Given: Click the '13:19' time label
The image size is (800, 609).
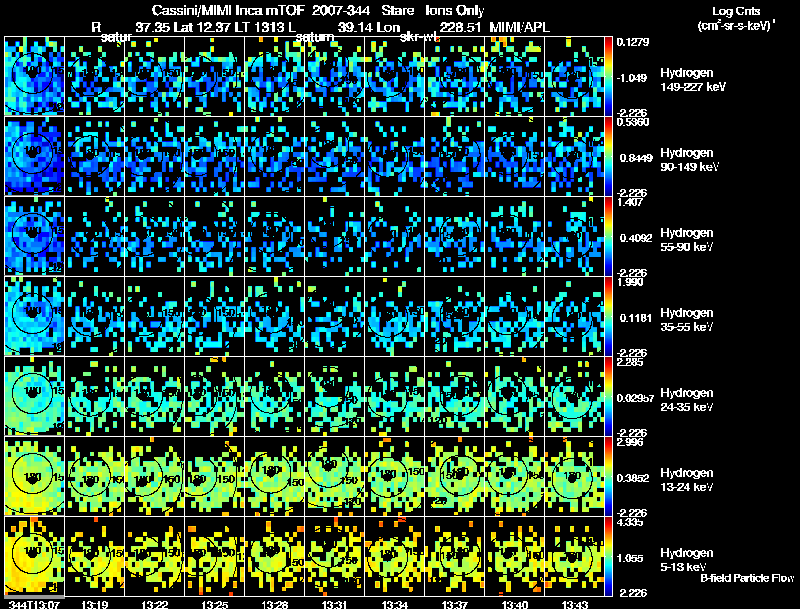Looking at the screenshot, I should click(x=94, y=604).
